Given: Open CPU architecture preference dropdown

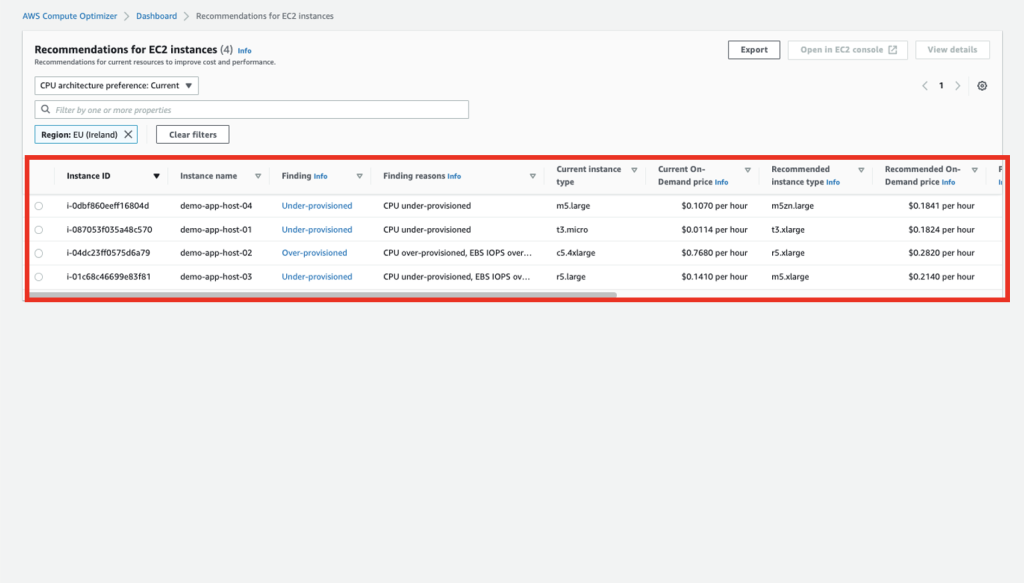Looking at the screenshot, I should (x=116, y=86).
